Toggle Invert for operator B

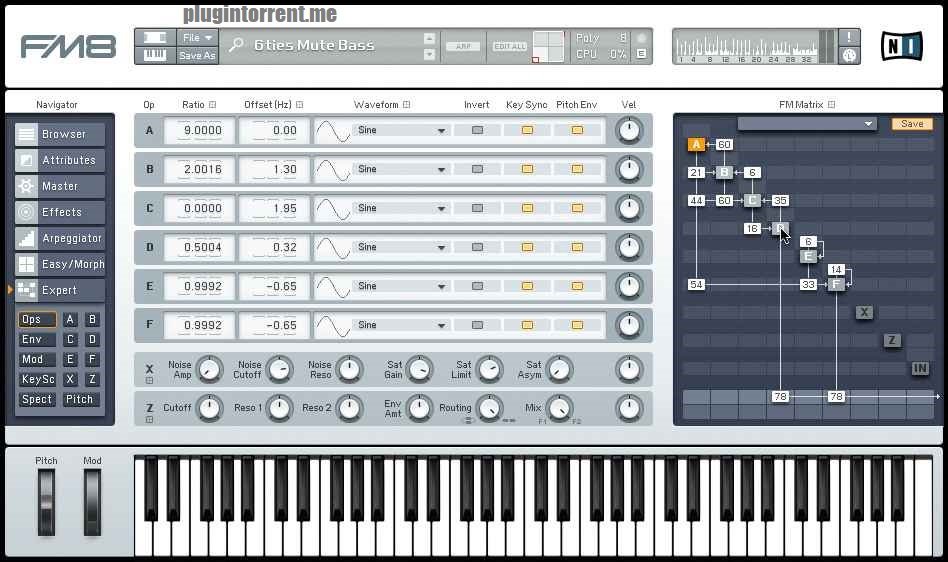coord(478,169)
